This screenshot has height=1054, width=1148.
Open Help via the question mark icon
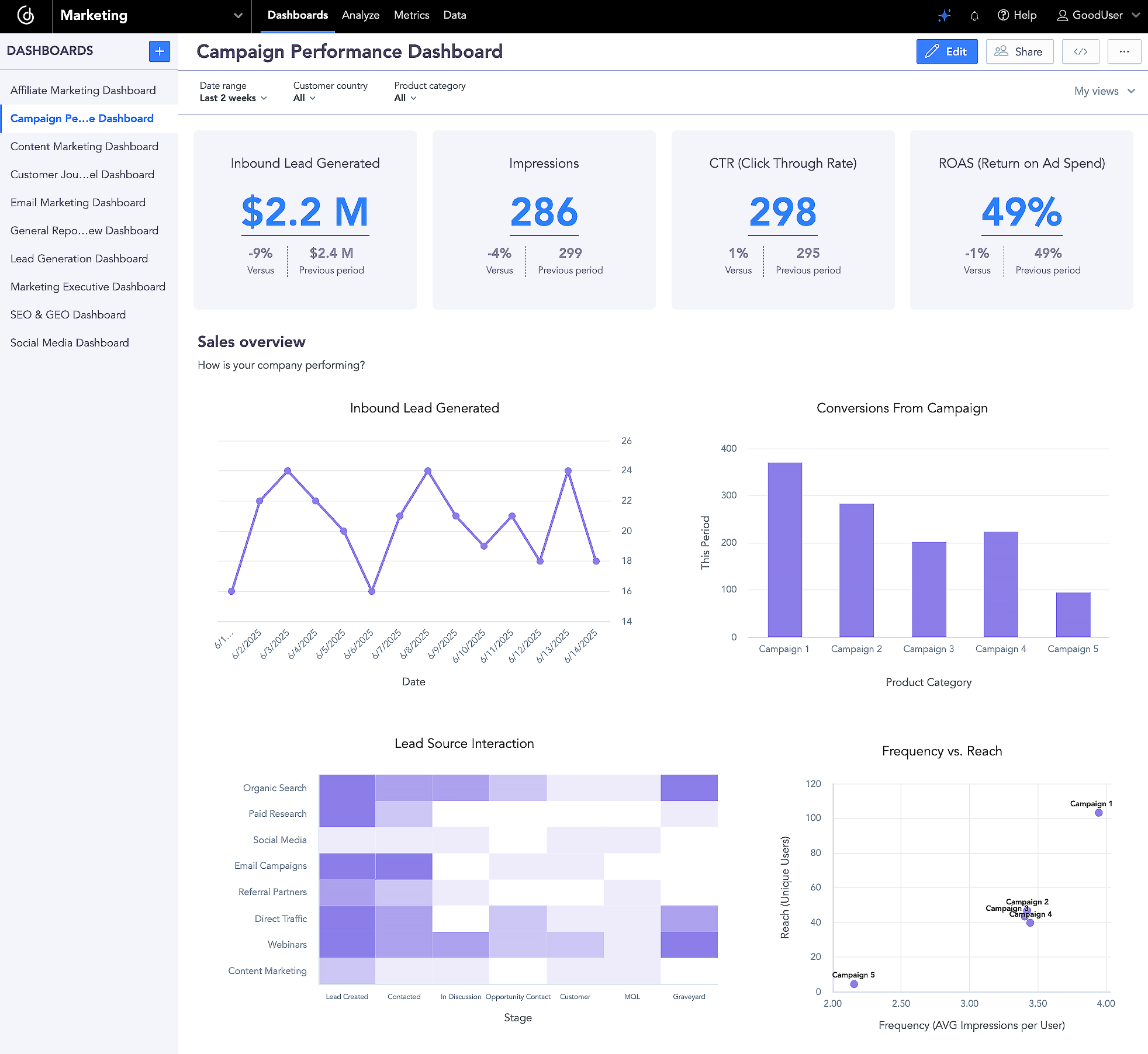[1003, 15]
